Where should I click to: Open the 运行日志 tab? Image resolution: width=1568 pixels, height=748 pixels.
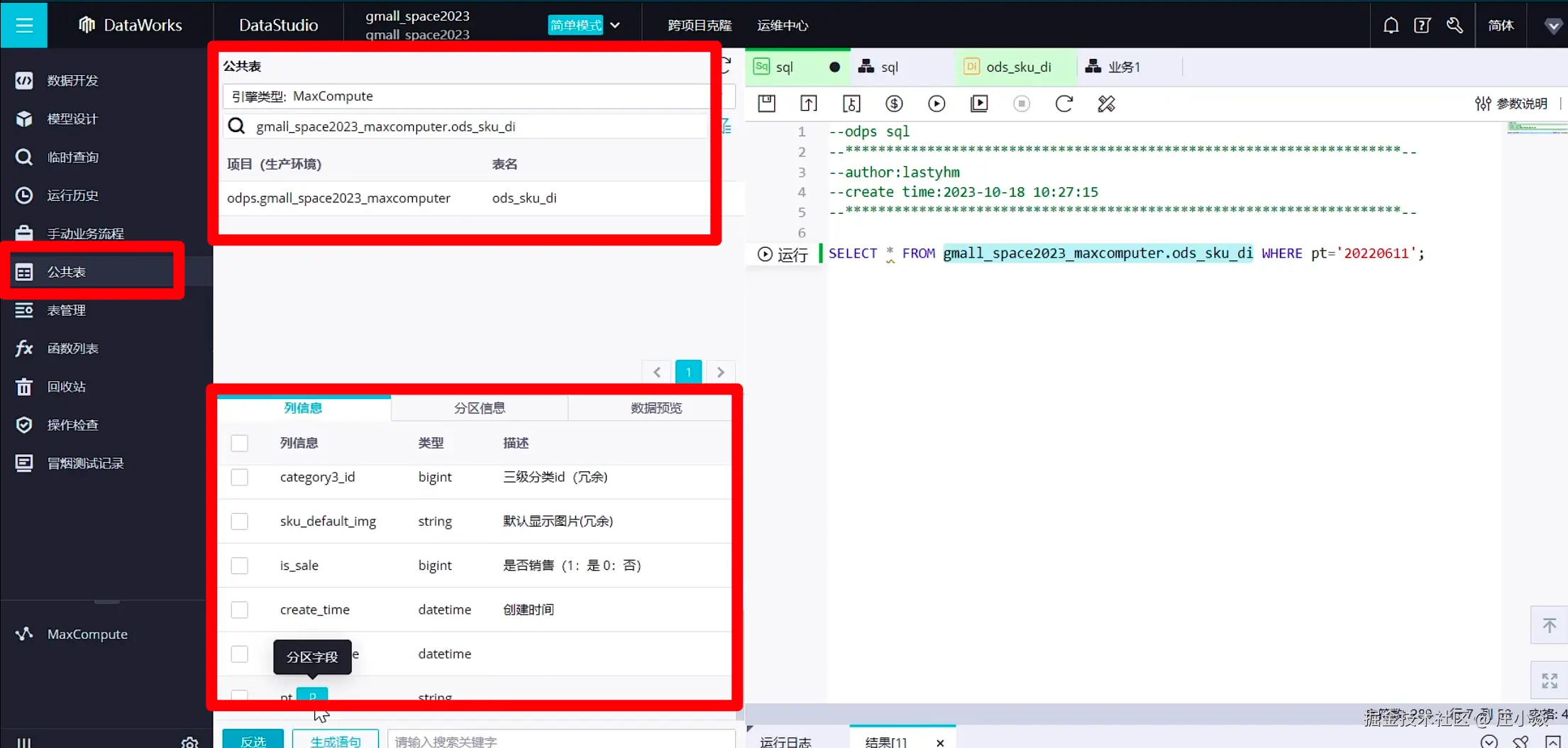(785, 742)
